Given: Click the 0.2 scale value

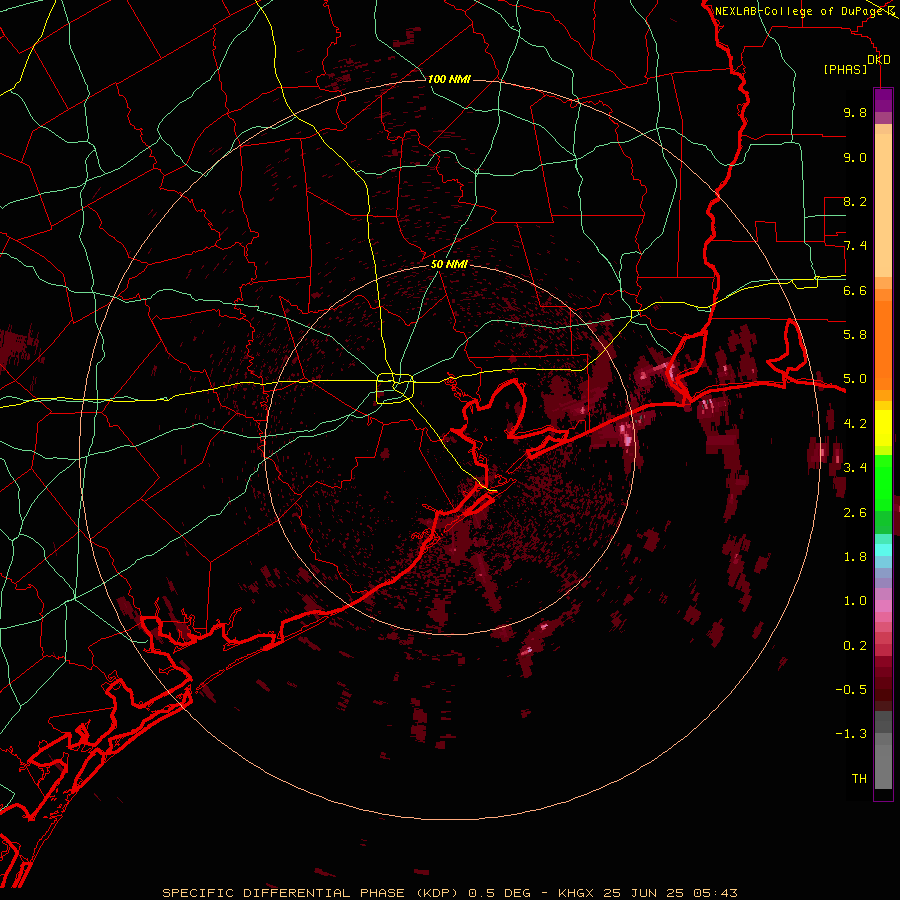Looking at the screenshot, I should pyautogui.click(x=855, y=646).
